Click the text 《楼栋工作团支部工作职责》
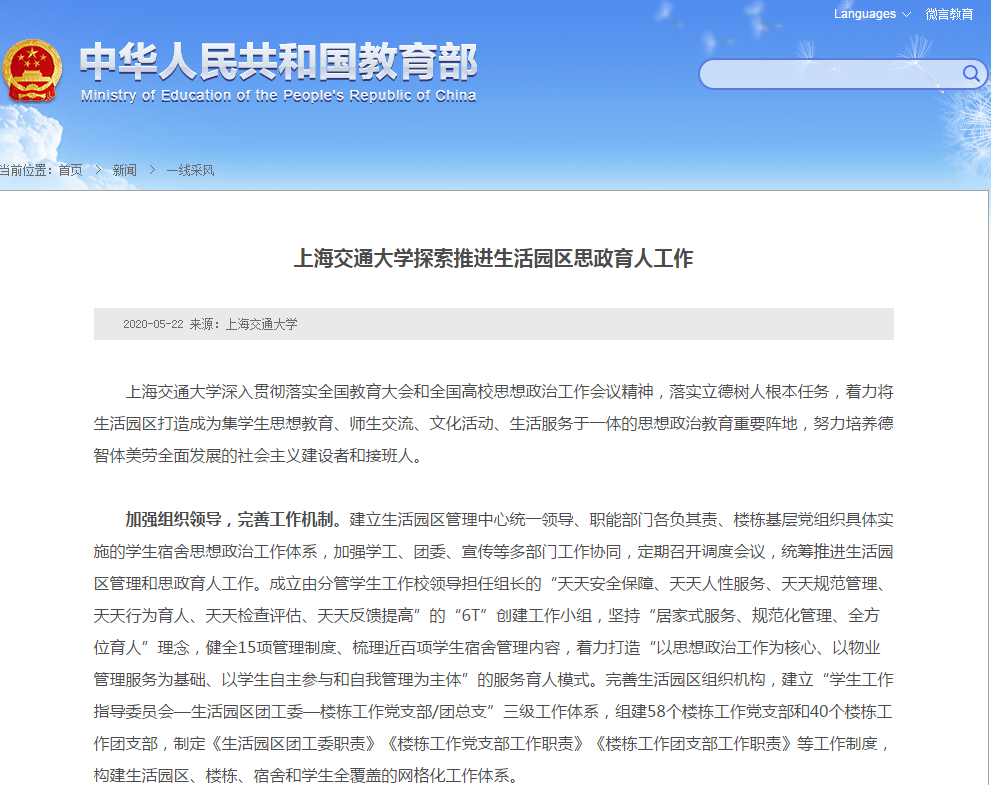Viewport: 991px width, 785px height. [x=693, y=743]
